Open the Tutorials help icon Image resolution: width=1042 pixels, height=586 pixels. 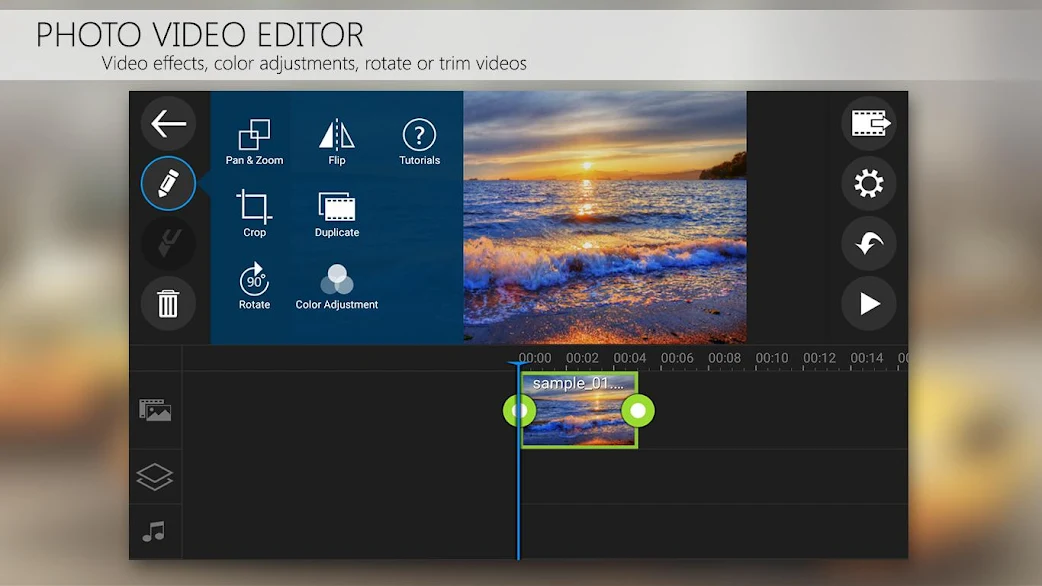point(419,142)
